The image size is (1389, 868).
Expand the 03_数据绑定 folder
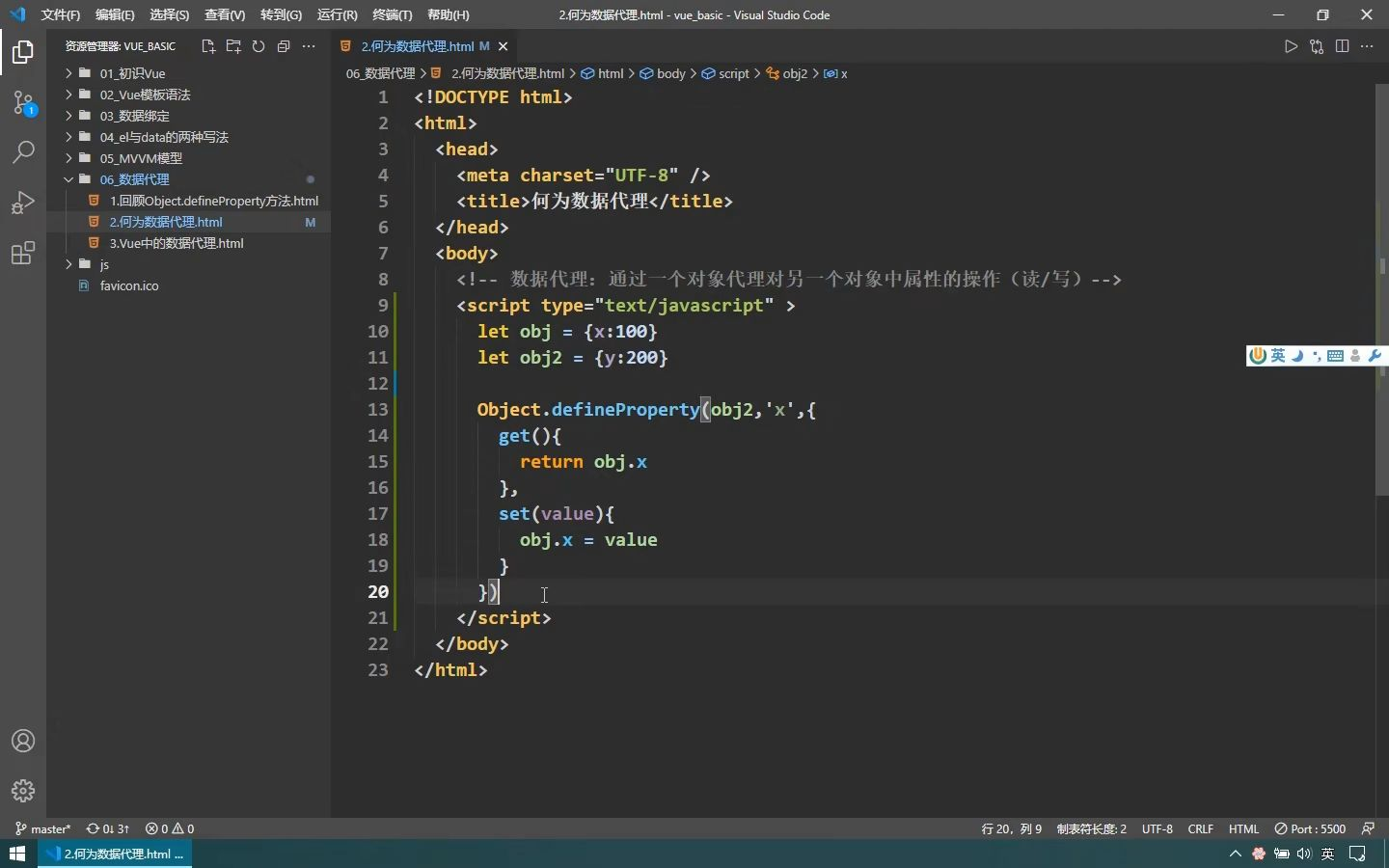pyautogui.click(x=188, y=116)
